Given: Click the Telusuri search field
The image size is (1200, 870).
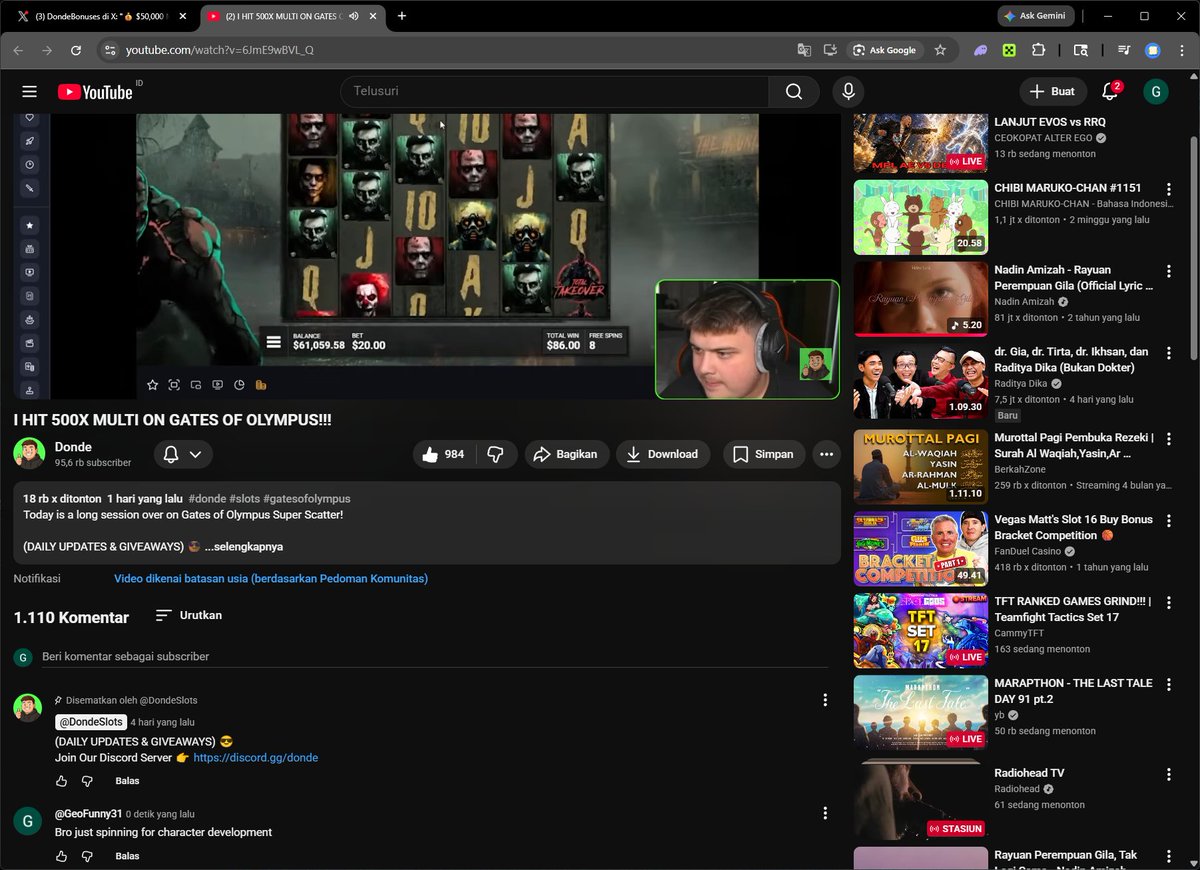Looking at the screenshot, I should point(555,92).
